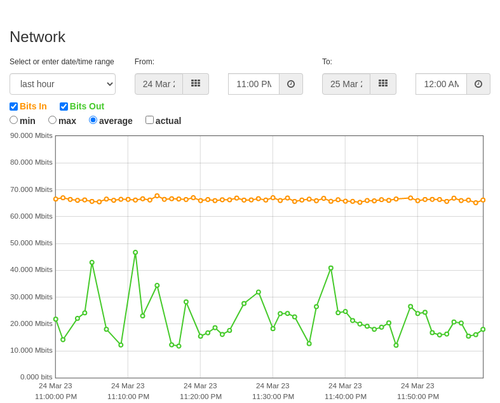Image resolution: width=500 pixels, height=403 pixels.
Task: Click the From date field showing 24 Mar
Action: pos(159,84)
